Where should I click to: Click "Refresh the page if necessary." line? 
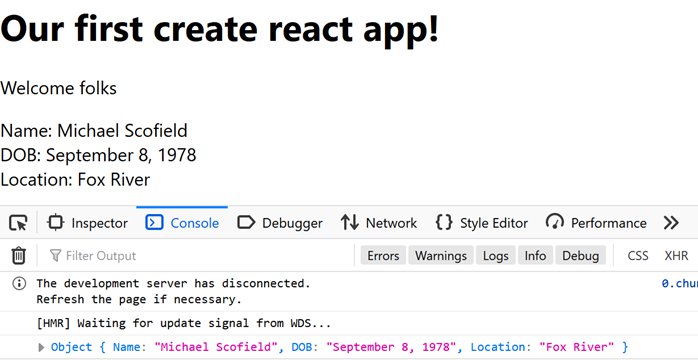139,299
